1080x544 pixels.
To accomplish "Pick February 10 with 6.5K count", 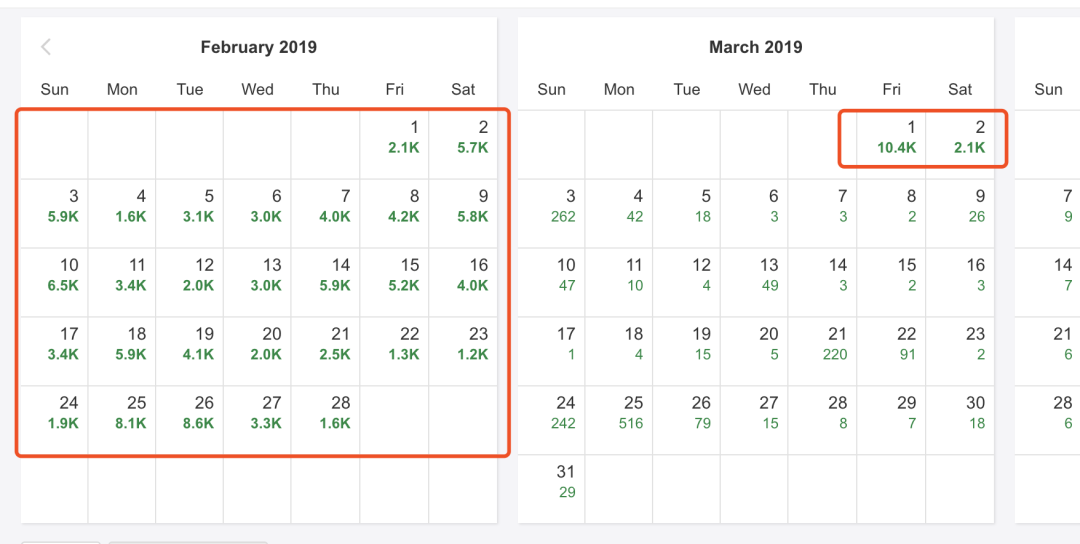I will [55, 275].
